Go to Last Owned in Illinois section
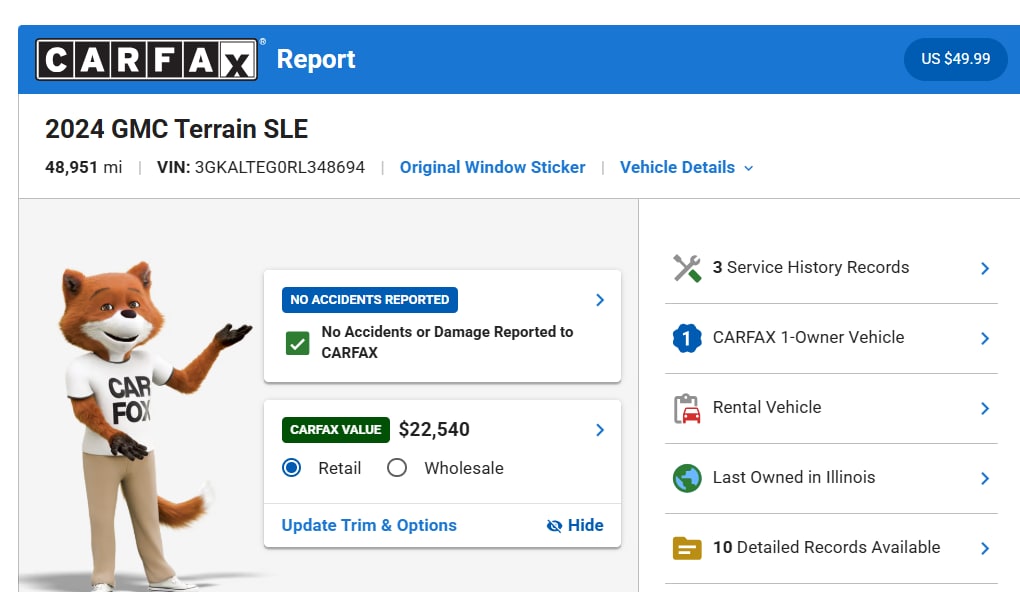The height and width of the screenshot is (592, 1020). (x=831, y=478)
